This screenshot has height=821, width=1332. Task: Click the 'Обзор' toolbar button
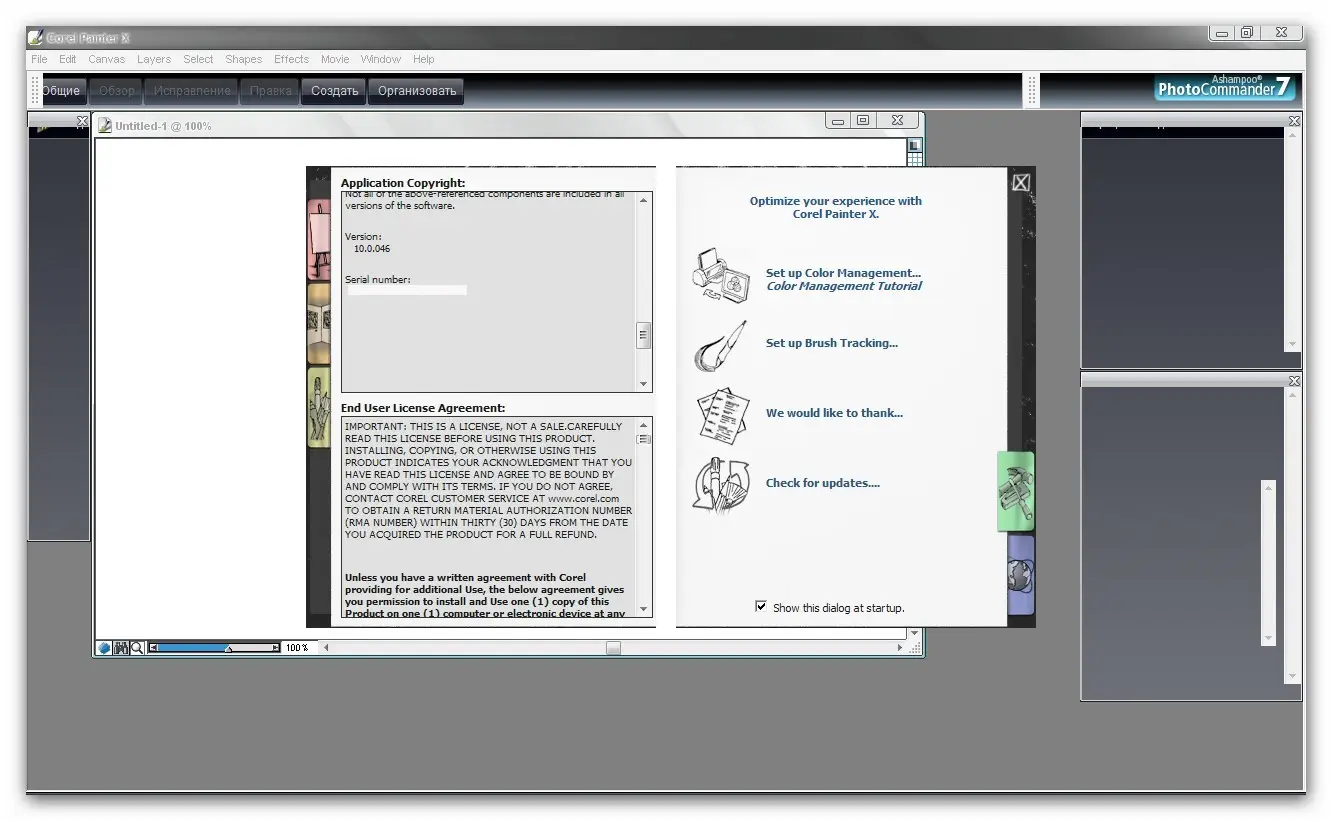[117, 91]
